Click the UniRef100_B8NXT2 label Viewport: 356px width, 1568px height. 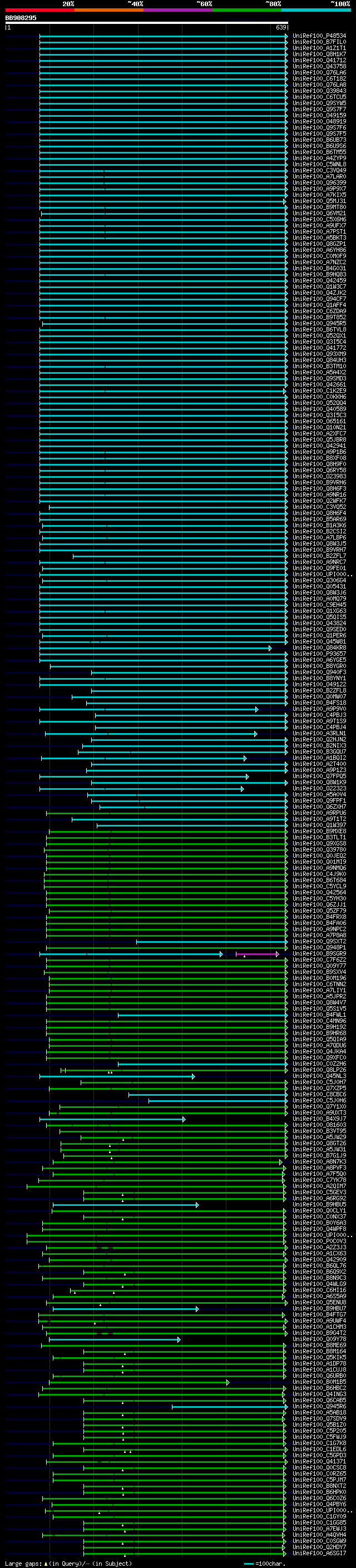coord(319,1486)
